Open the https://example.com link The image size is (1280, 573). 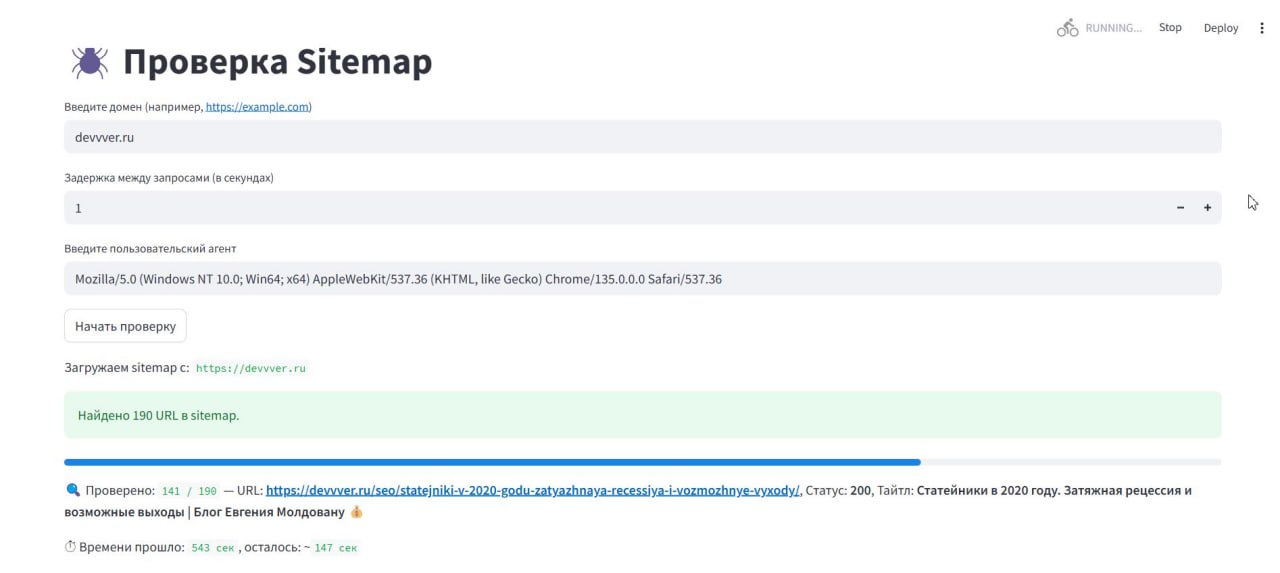point(257,106)
